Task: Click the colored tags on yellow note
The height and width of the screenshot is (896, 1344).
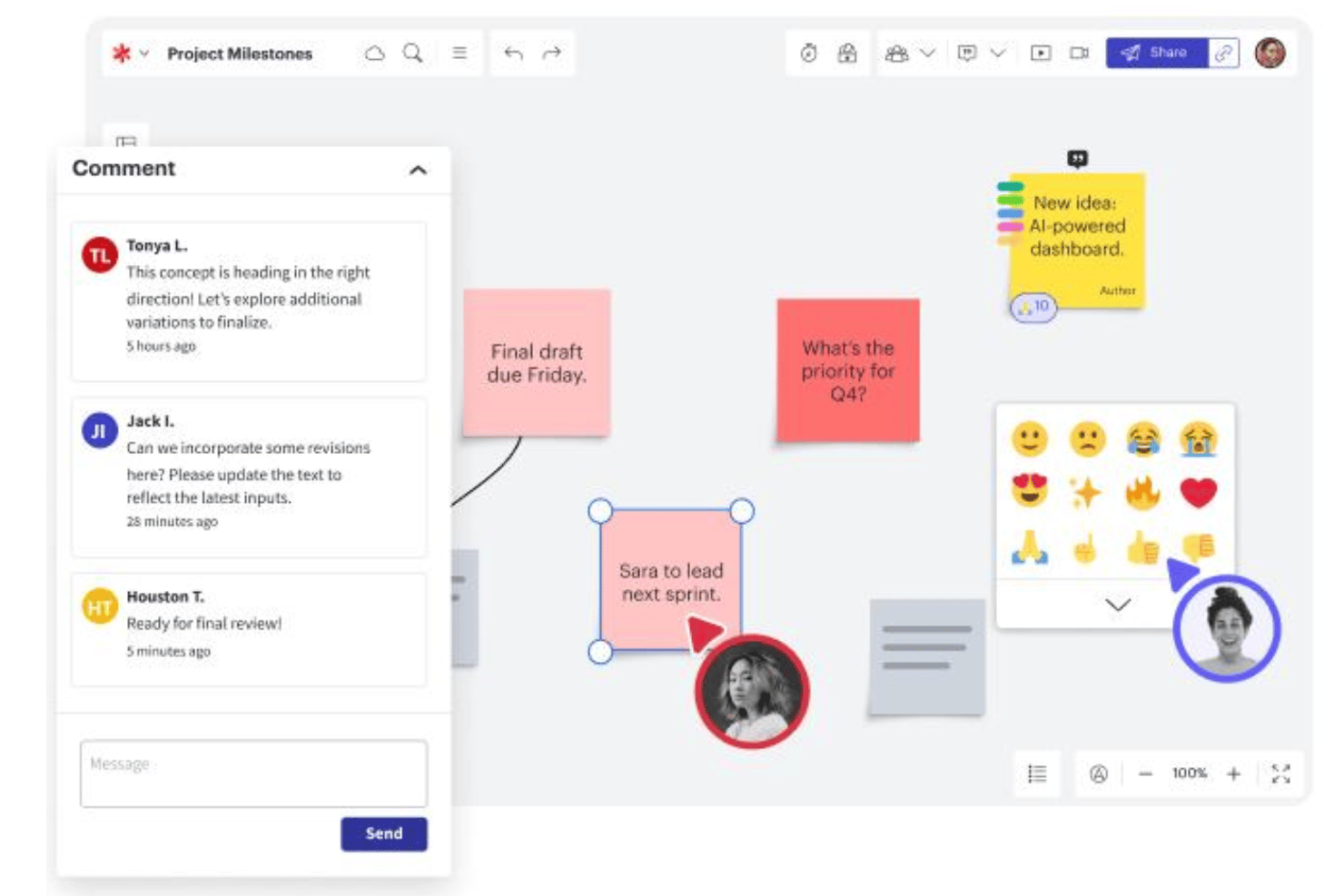Action: (x=1010, y=213)
